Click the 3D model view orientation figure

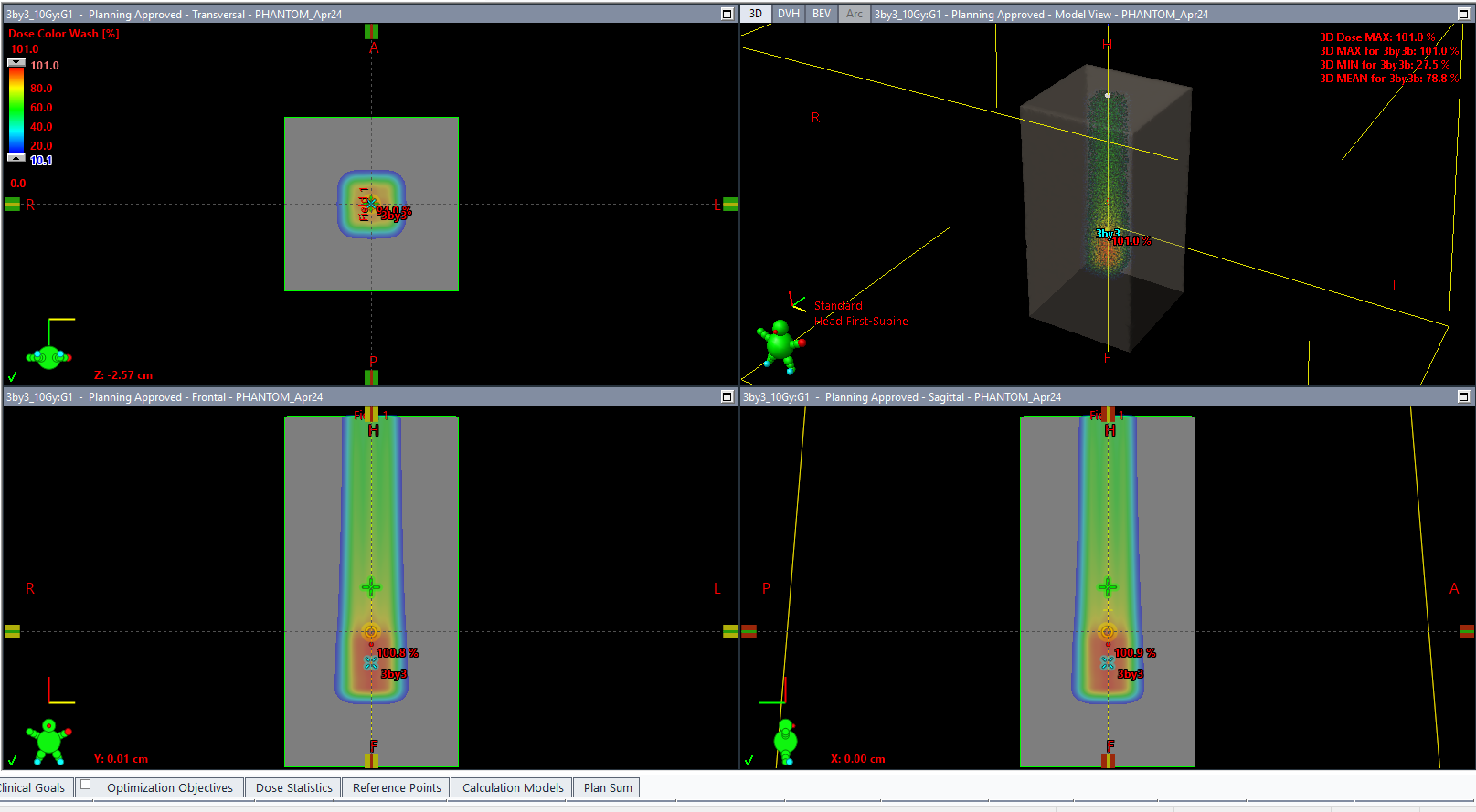[780, 345]
